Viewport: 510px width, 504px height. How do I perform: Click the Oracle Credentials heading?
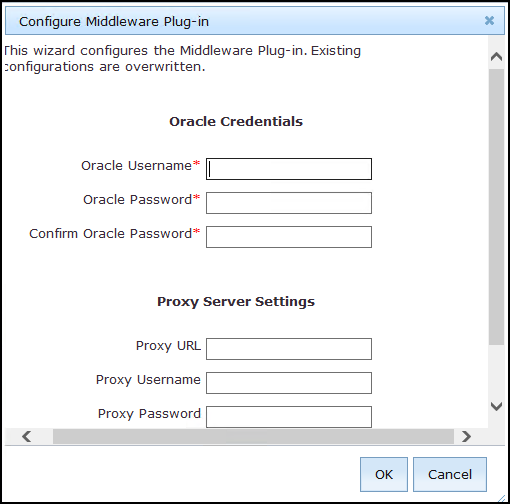pos(236,122)
